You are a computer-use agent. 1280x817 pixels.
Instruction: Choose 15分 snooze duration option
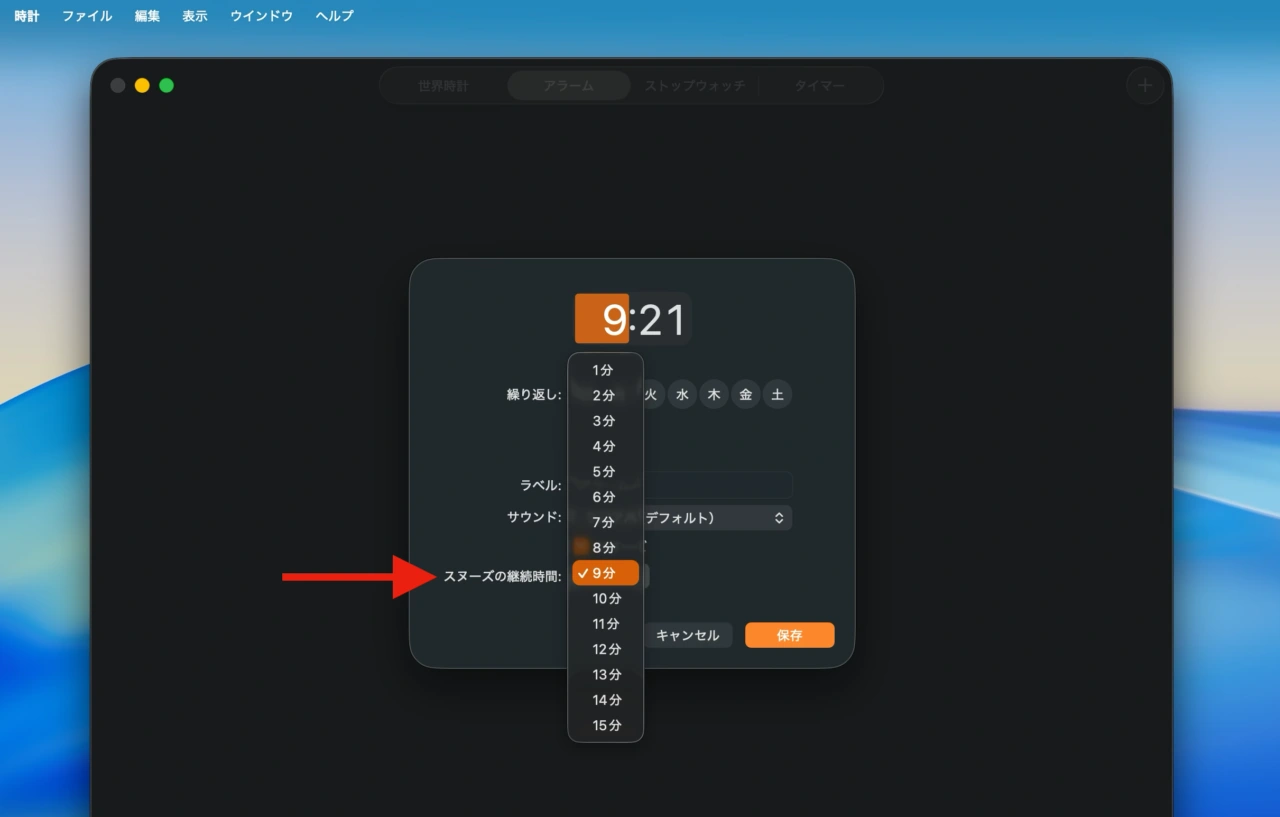pyautogui.click(x=606, y=726)
